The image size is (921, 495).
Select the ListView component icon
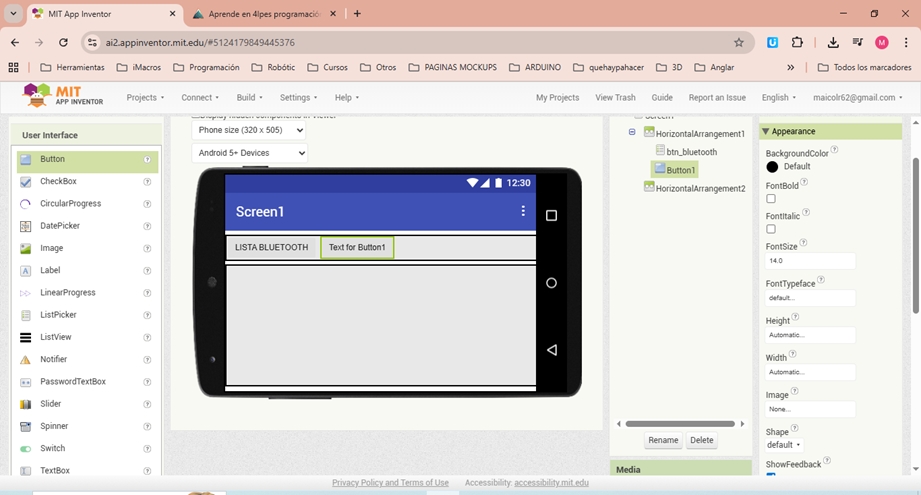click(x=26, y=337)
